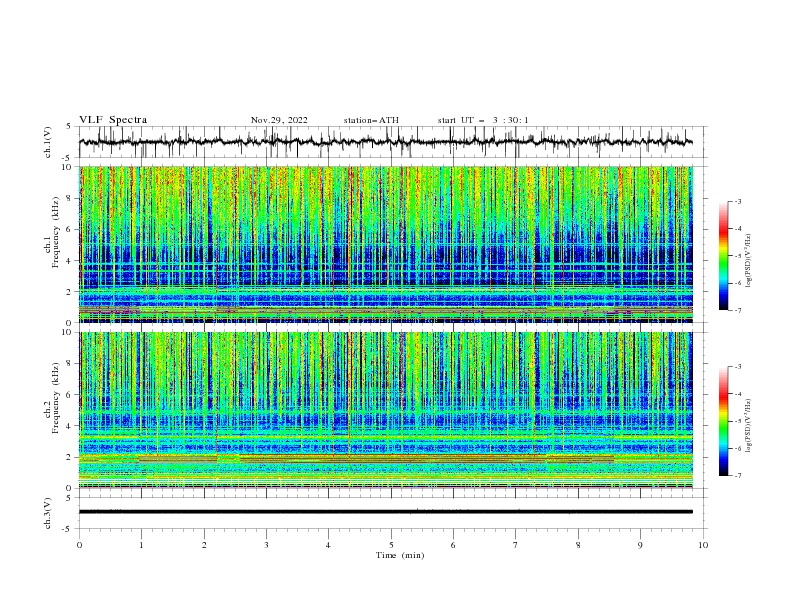
Task: Click the ch.3 flat black waveform trace
Action: click(385, 512)
